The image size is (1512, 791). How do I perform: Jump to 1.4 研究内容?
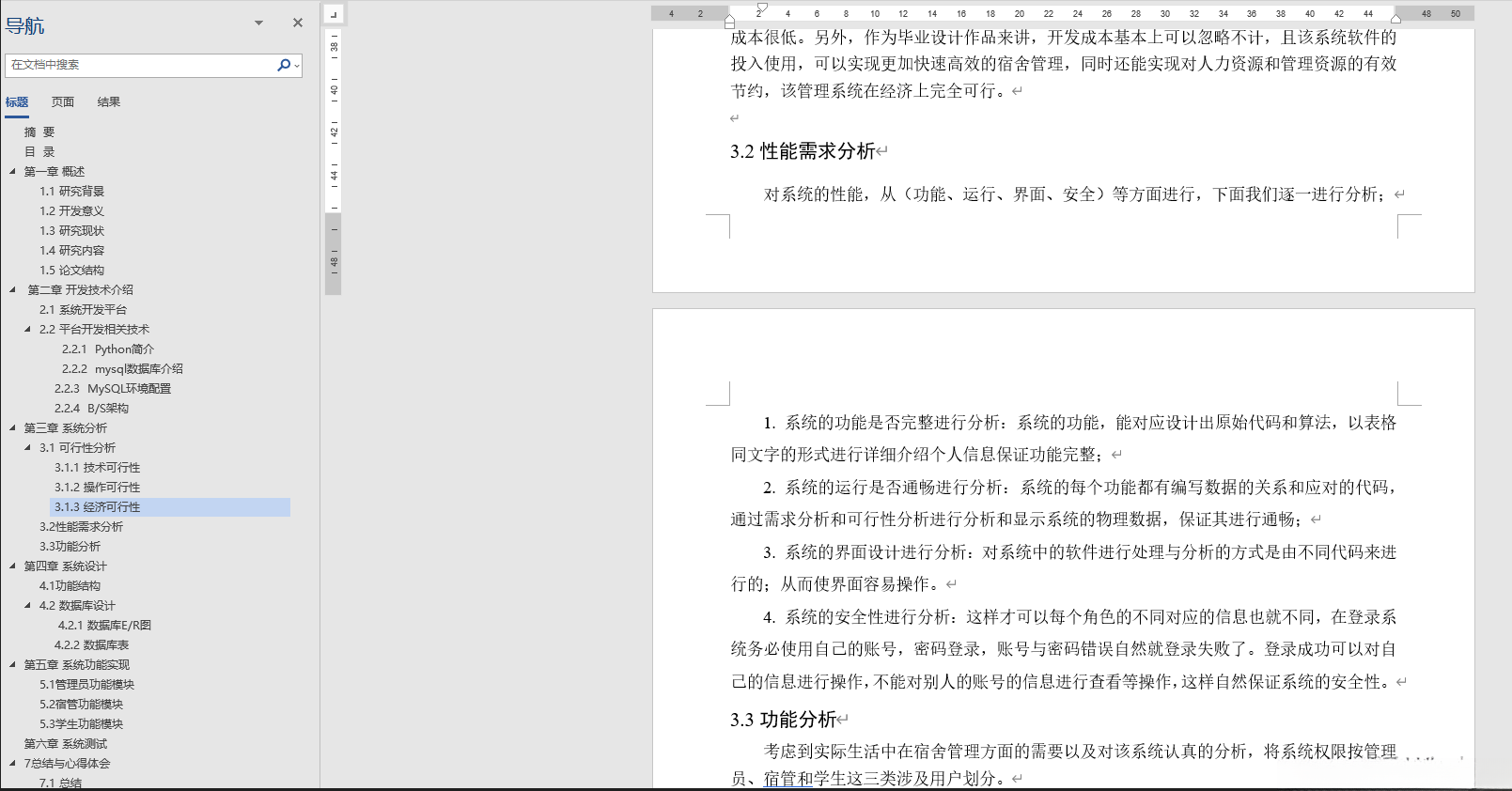click(x=71, y=251)
